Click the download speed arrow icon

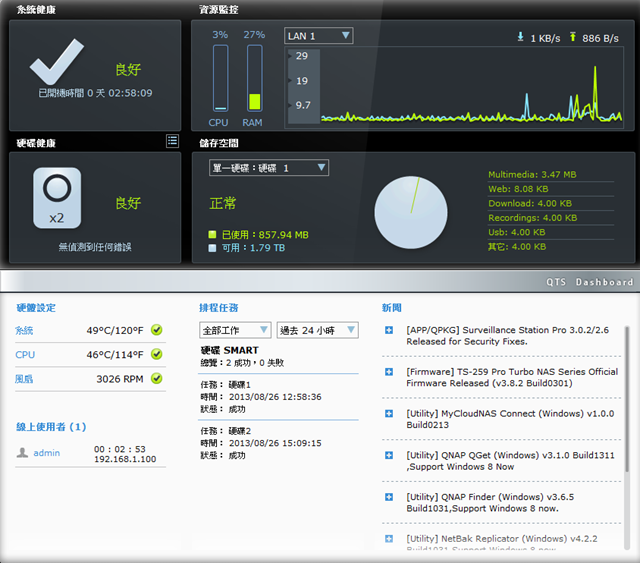520,37
